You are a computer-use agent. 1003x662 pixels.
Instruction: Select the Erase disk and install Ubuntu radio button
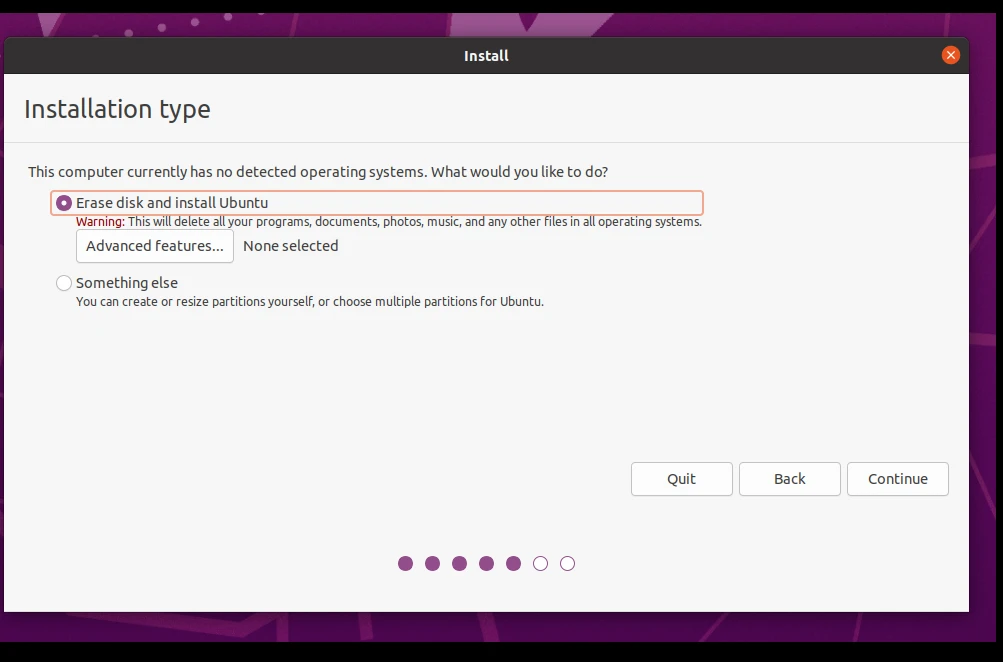[64, 203]
